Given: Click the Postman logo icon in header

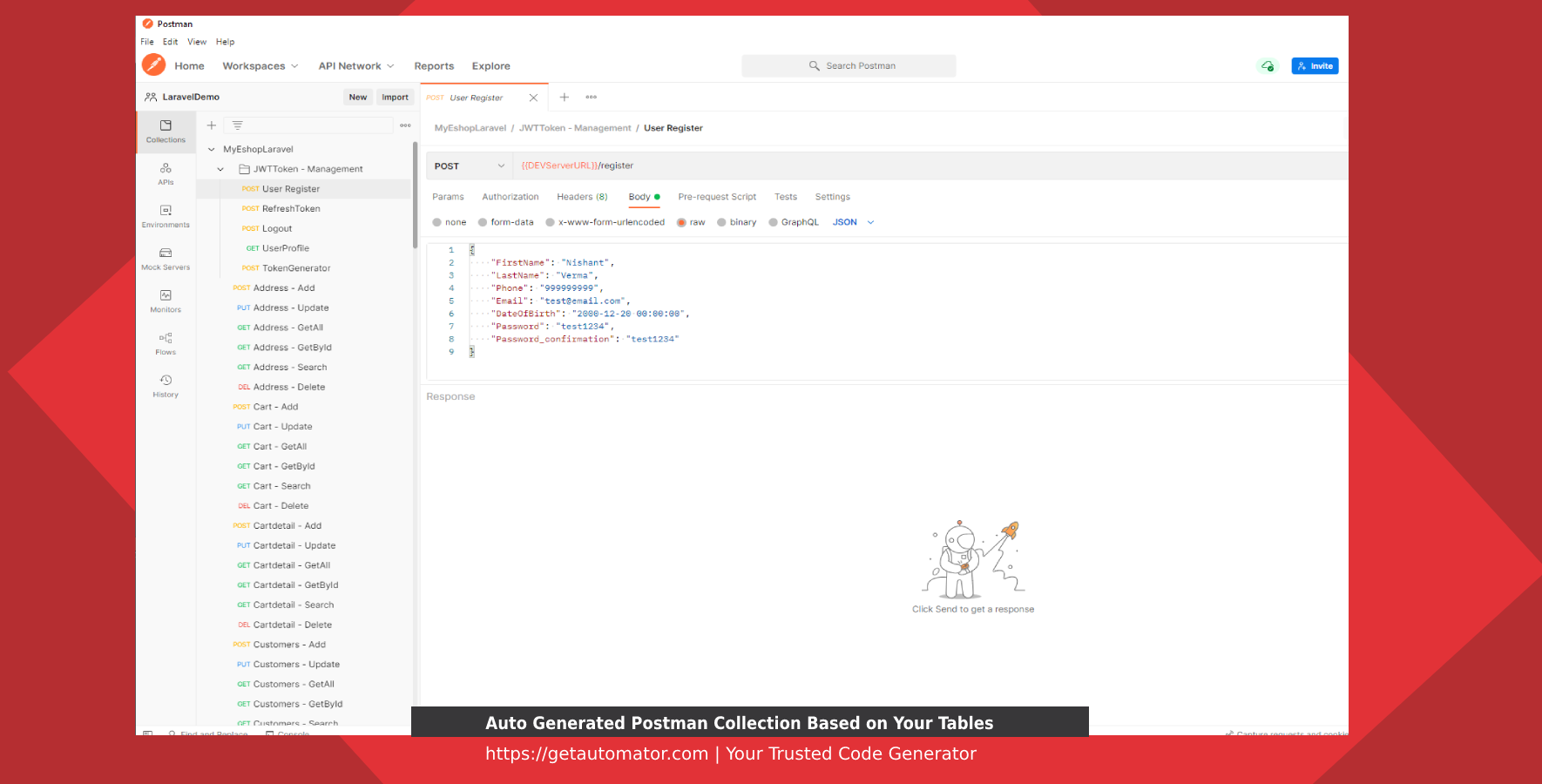Looking at the screenshot, I should click(153, 65).
